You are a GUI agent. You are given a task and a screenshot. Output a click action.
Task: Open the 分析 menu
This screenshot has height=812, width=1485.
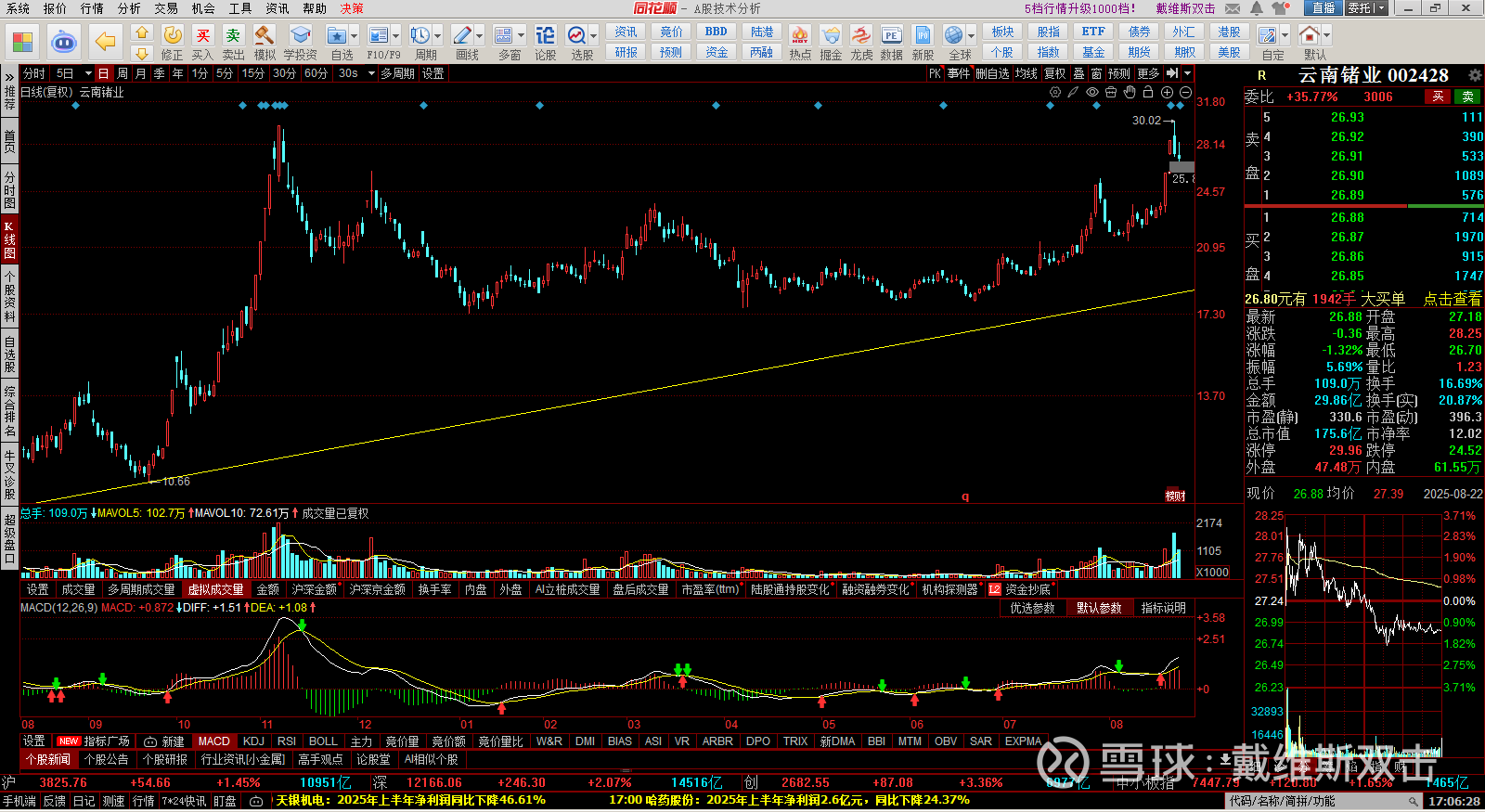pos(129,8)
